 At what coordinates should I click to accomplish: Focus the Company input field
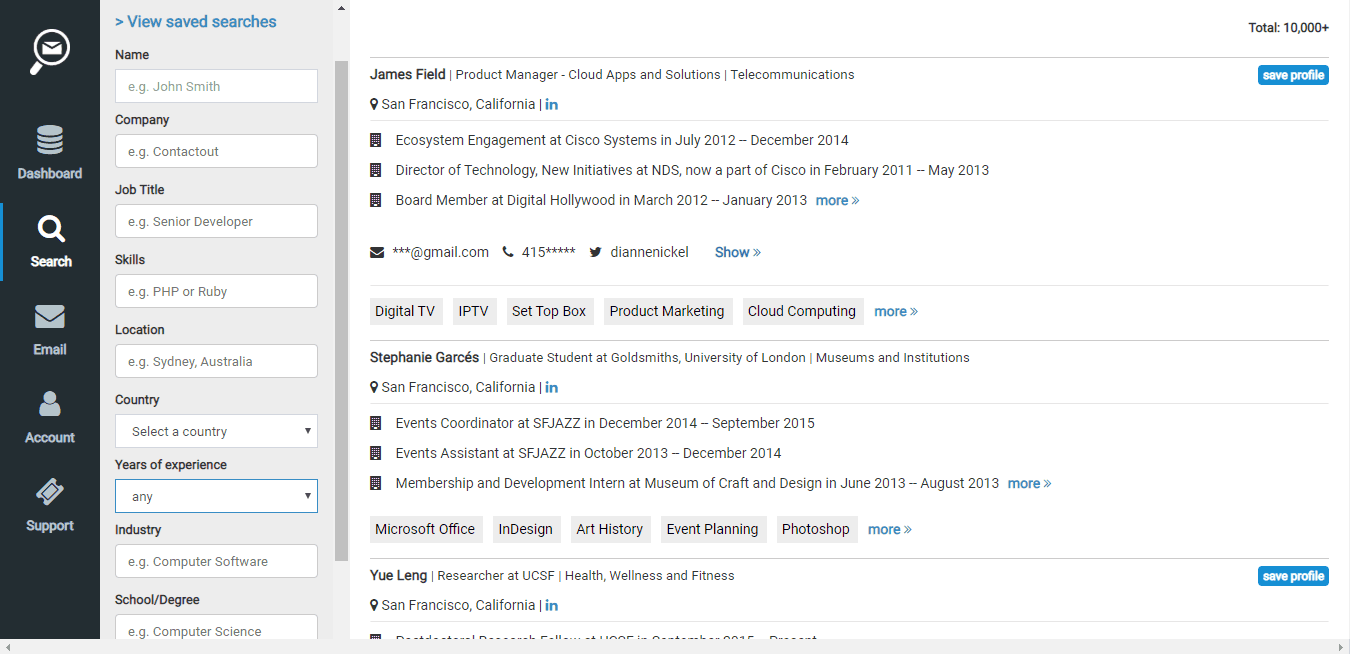pos(216,151)
